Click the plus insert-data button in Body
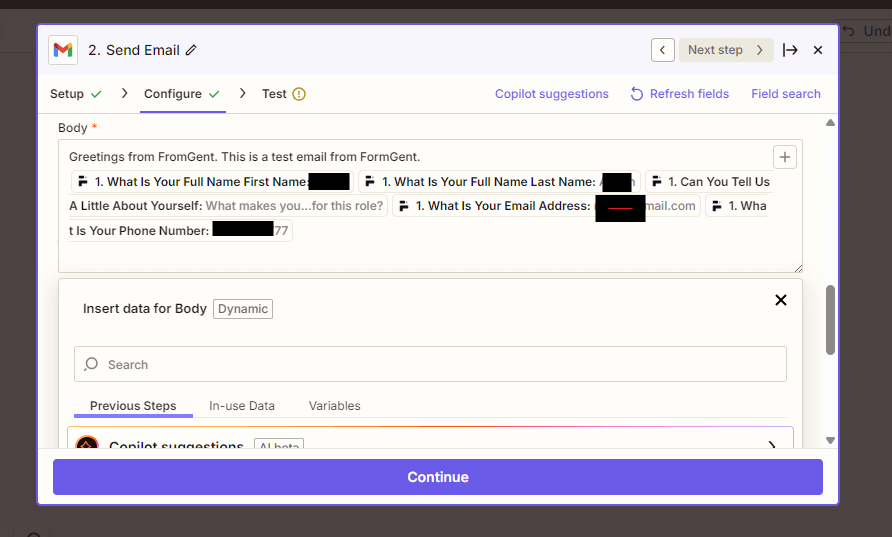 point(784,157)
